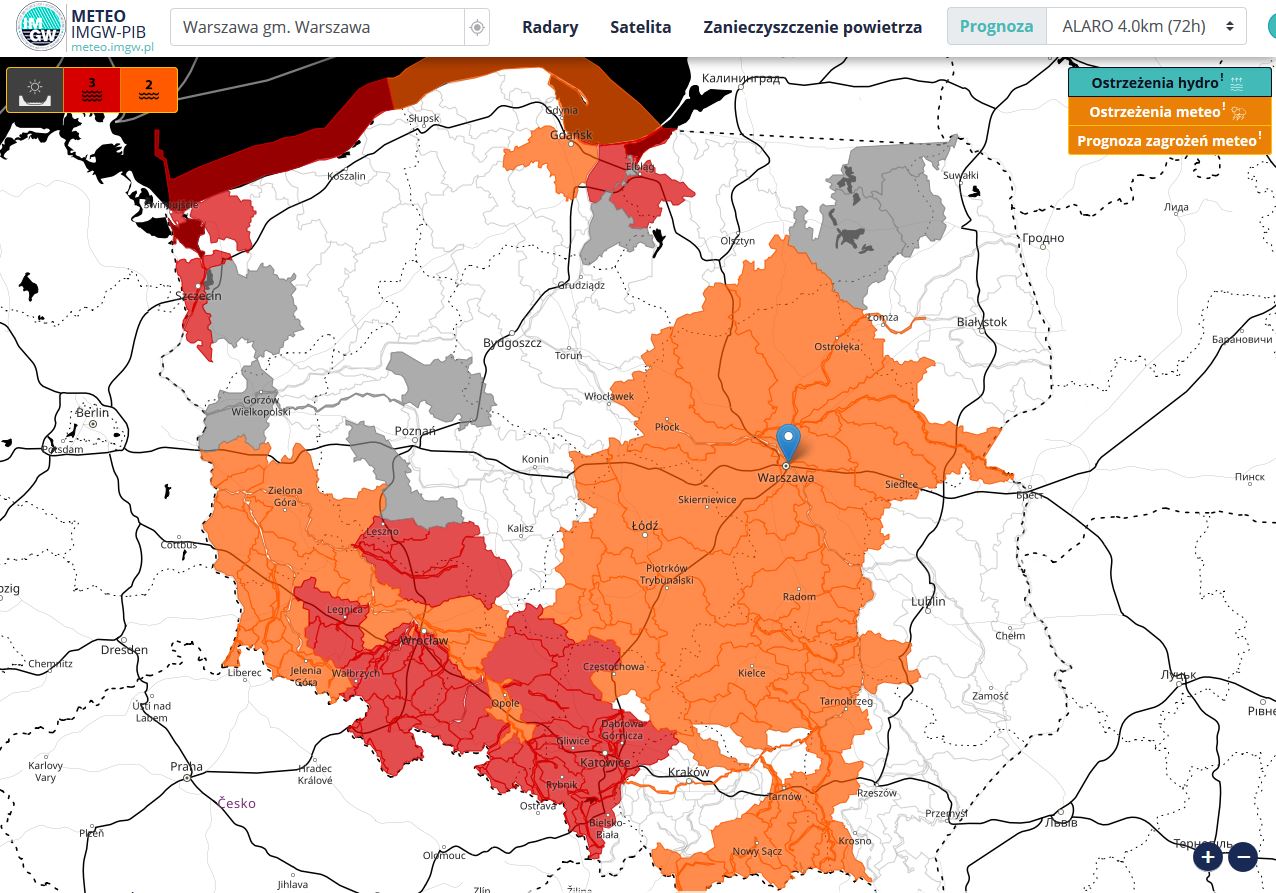Open the Radary menu
Screen dimensions: 1276x893
pyautogui.click(x=550, y=27)
